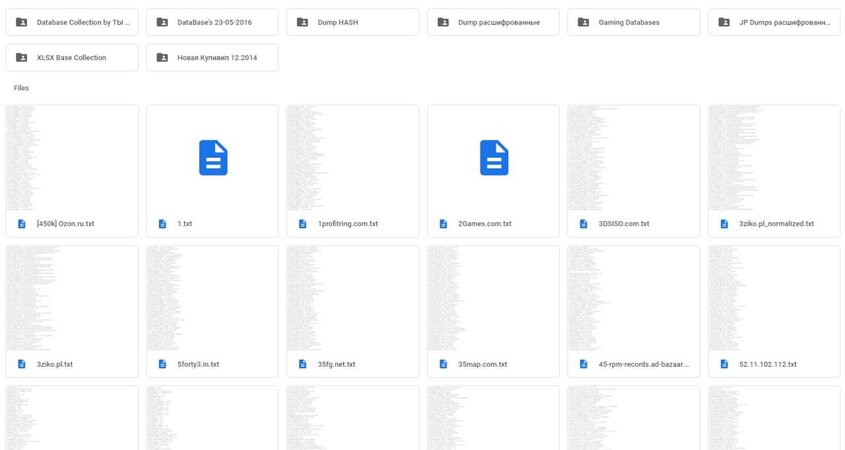Click the small file icon next to 2Games.com.txt name
This screenshot has width=845, height=450.
[443, 224]
